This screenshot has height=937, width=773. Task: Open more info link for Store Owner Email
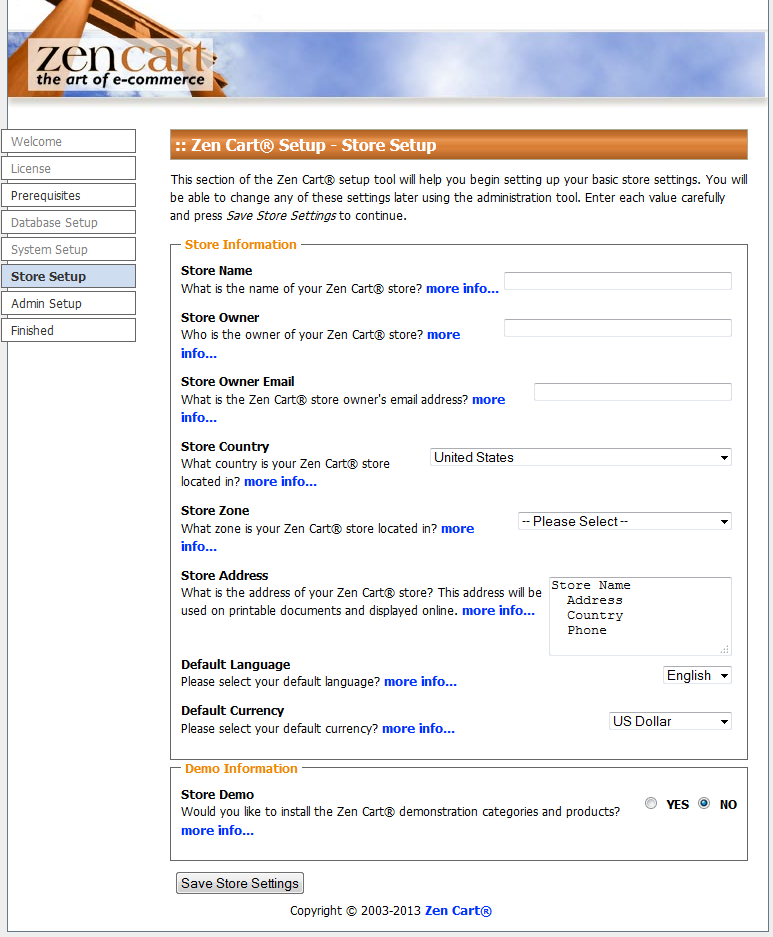pos(489,400)
